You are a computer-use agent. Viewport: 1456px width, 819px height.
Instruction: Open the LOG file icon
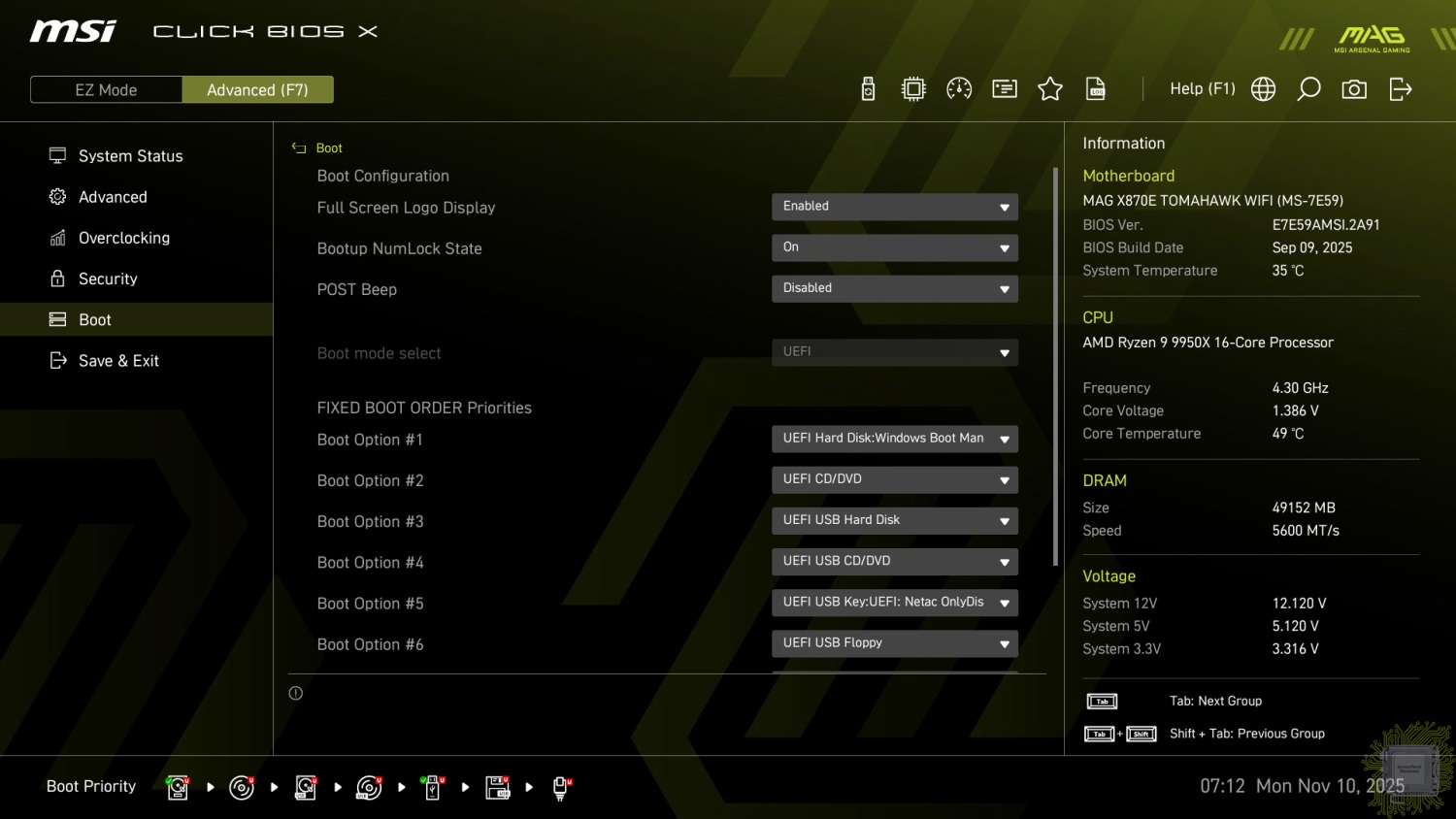(1096, 89)
